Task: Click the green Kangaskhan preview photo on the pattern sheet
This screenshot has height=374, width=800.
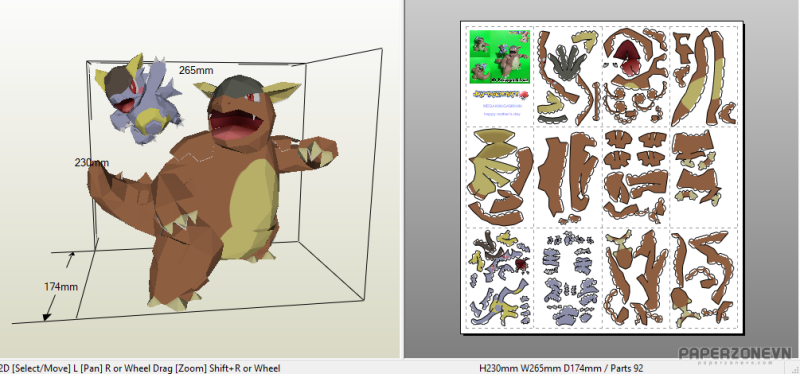Action: click(499, 57)
